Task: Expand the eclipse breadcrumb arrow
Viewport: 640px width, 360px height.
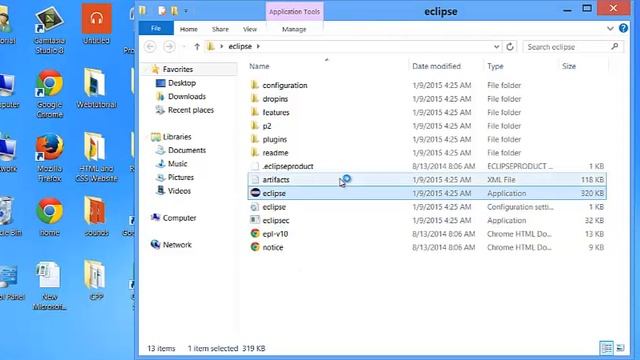Action: [258, 47]
